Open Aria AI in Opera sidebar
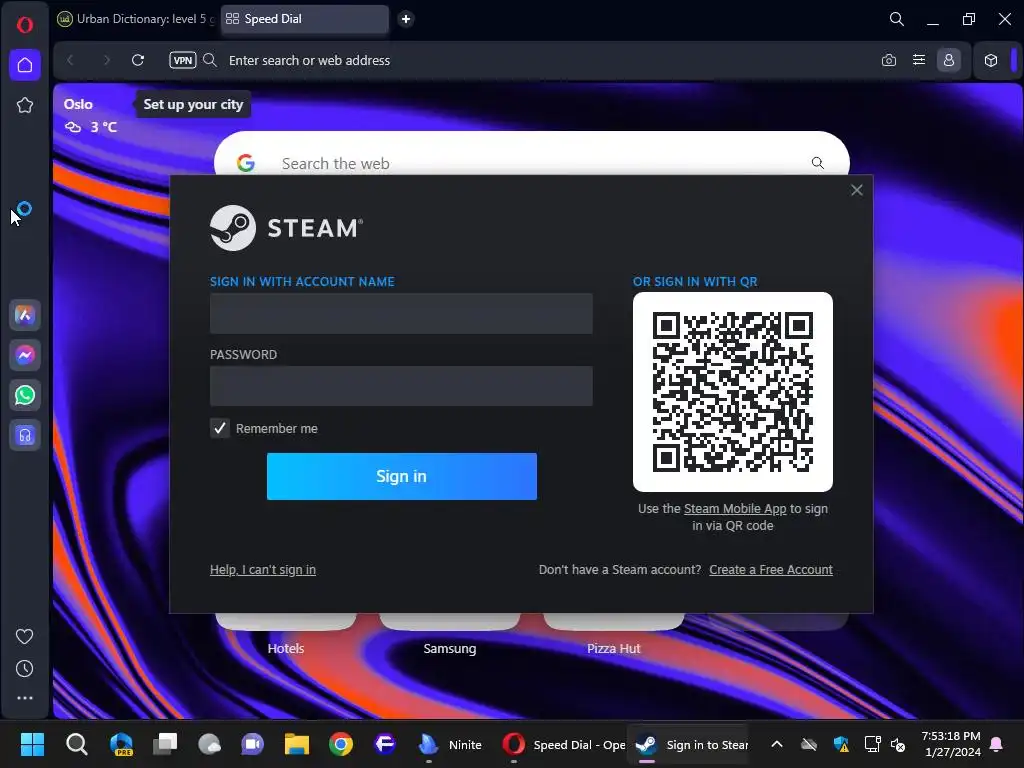 pos(25,315)
